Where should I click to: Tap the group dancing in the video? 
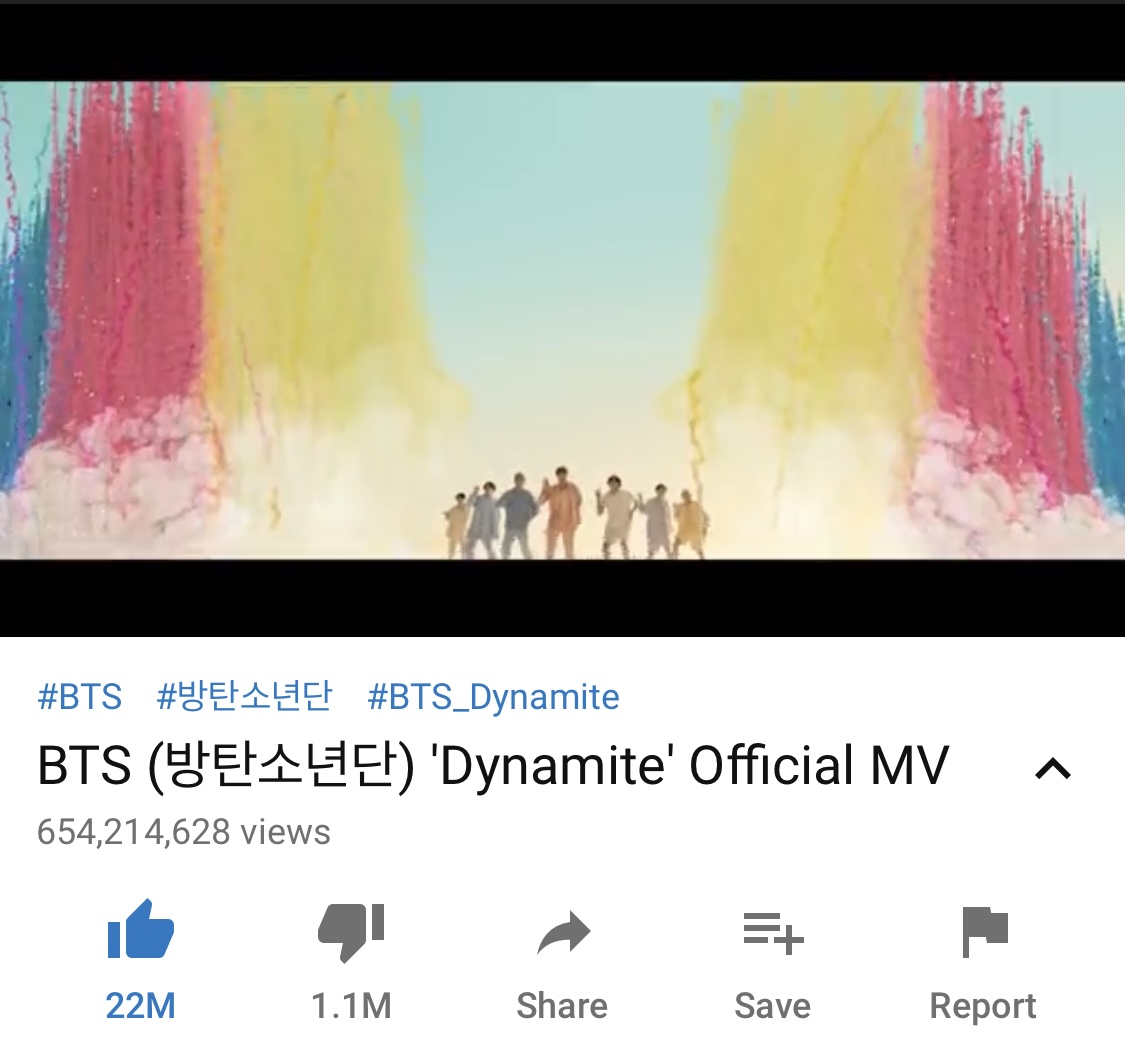[x=575, y=513]
